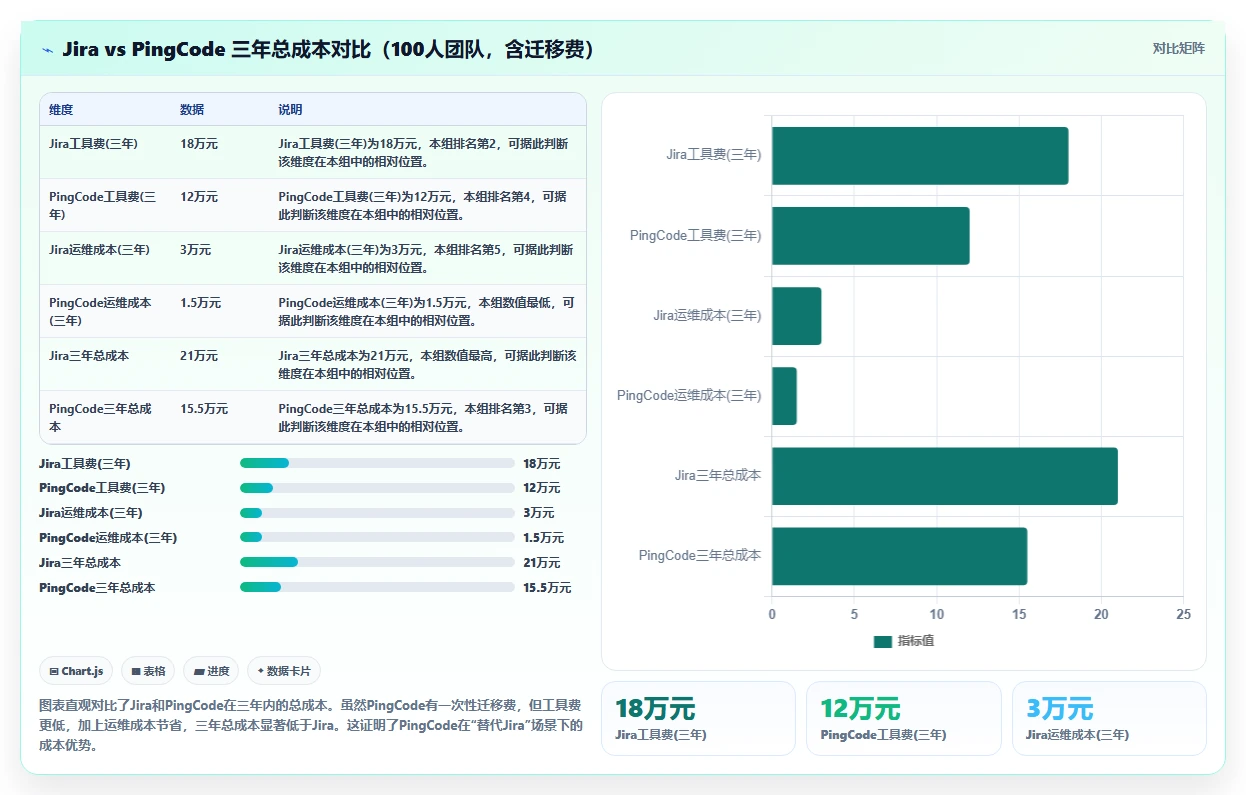Click the 指标值 legend text
Image resolution: width=1246 pixels, height=795 pixels.
click(915, 641)
